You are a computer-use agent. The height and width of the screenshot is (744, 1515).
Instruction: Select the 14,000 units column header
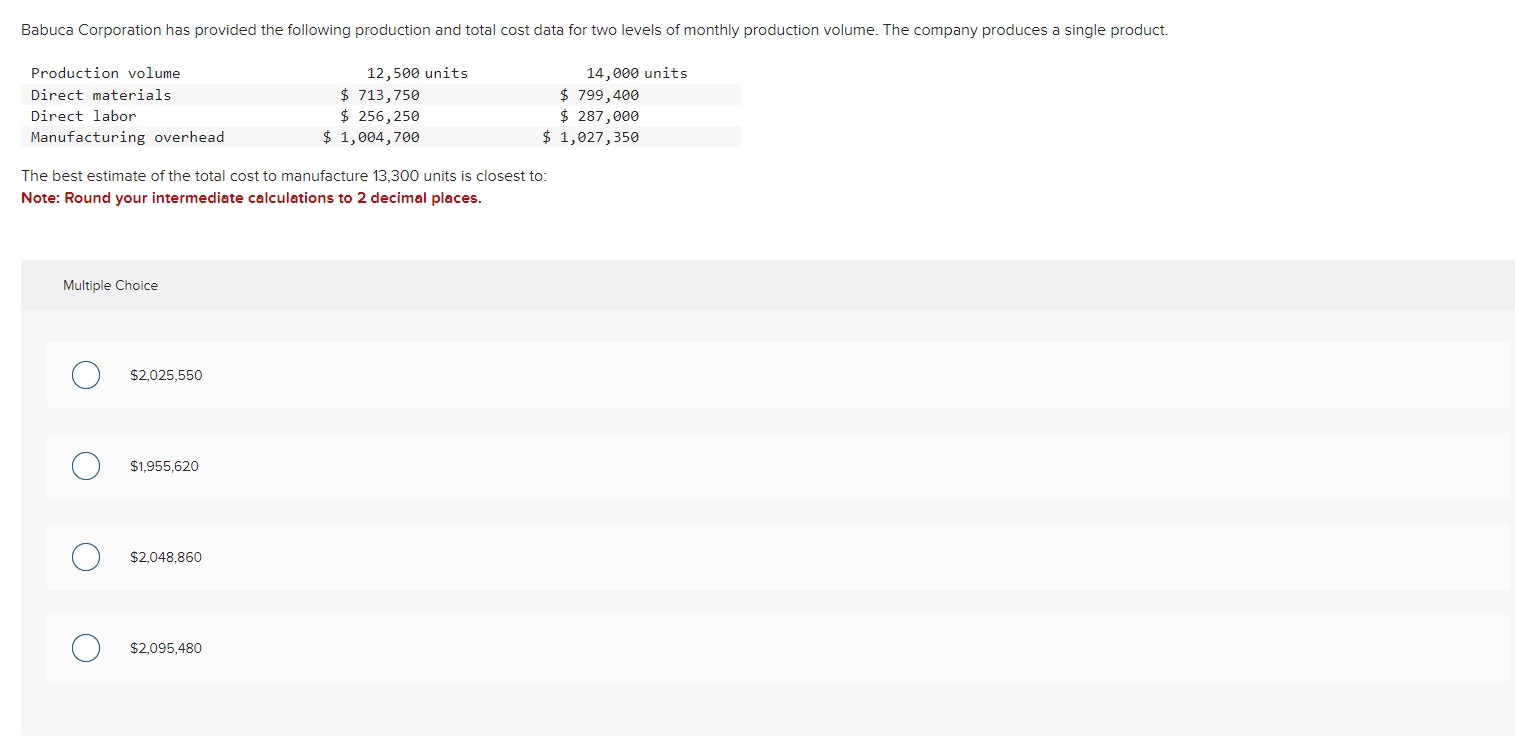(637, 72)
